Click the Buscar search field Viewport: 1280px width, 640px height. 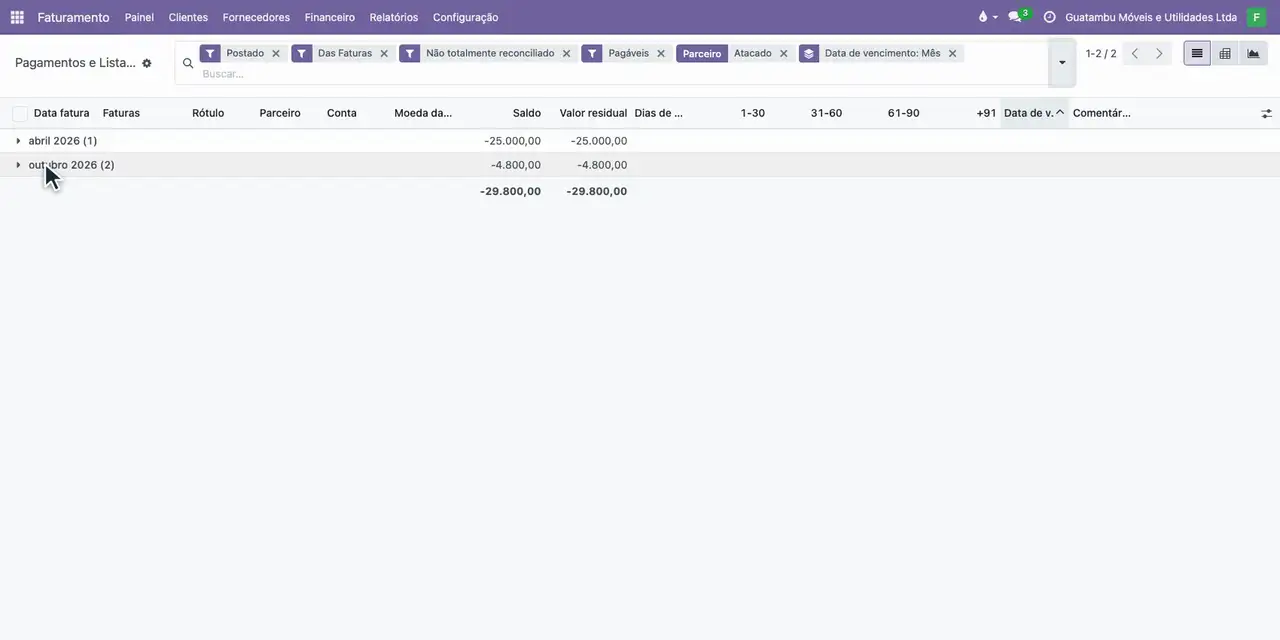[620, 74]
